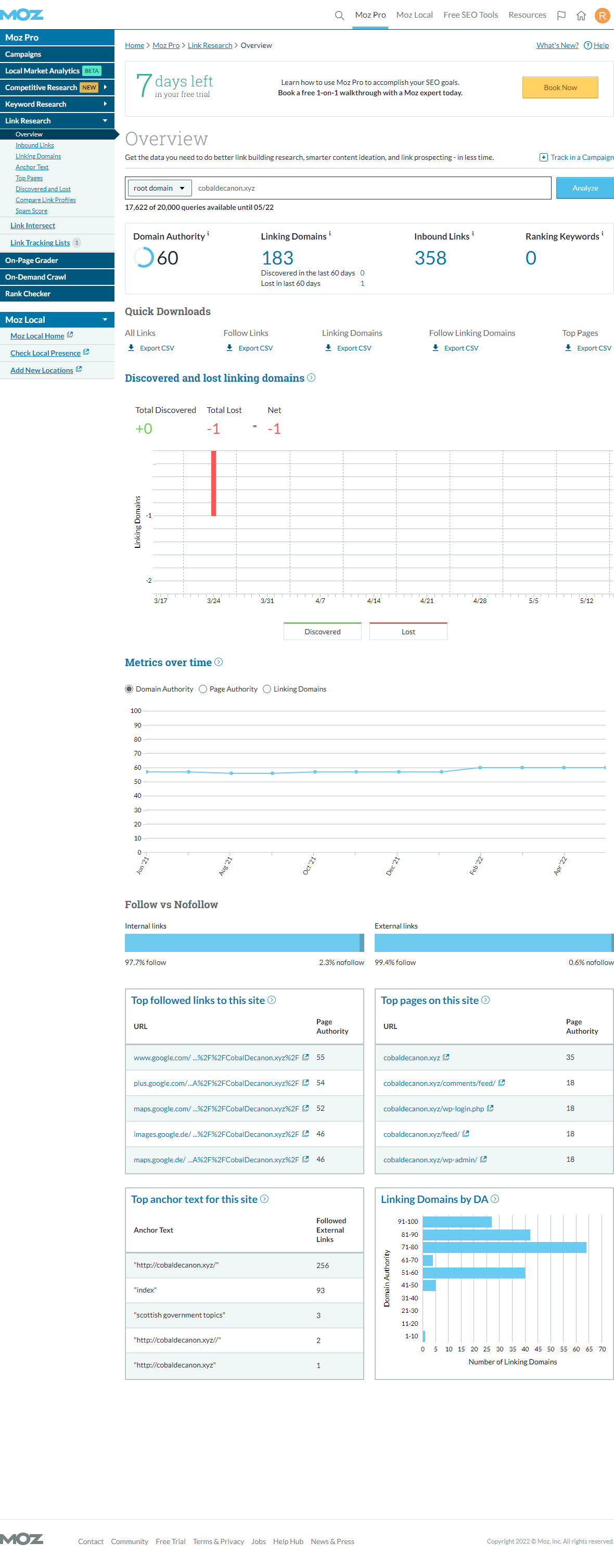This screenshot has height=1568, width=614.
Task: Select the Linking Domains radio button
Action: pyautogui.click(x=267, y=688)
